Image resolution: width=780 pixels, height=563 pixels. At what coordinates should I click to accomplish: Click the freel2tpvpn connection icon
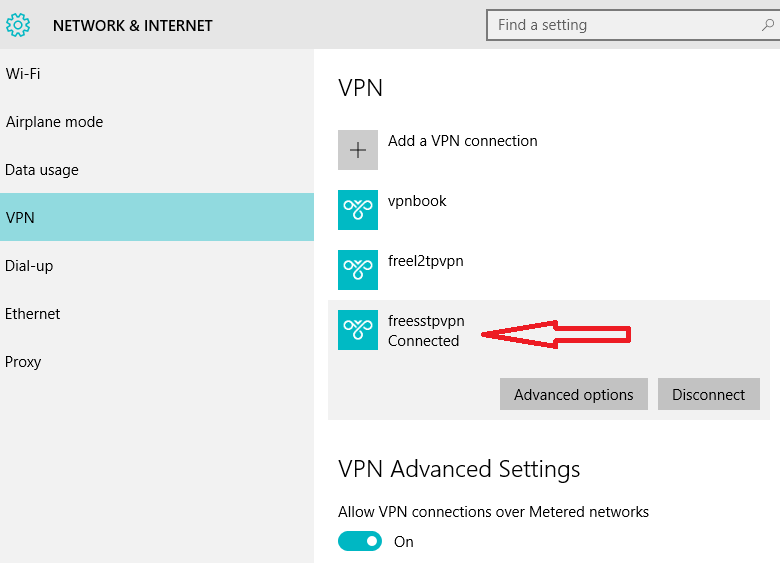click(358, 270)
